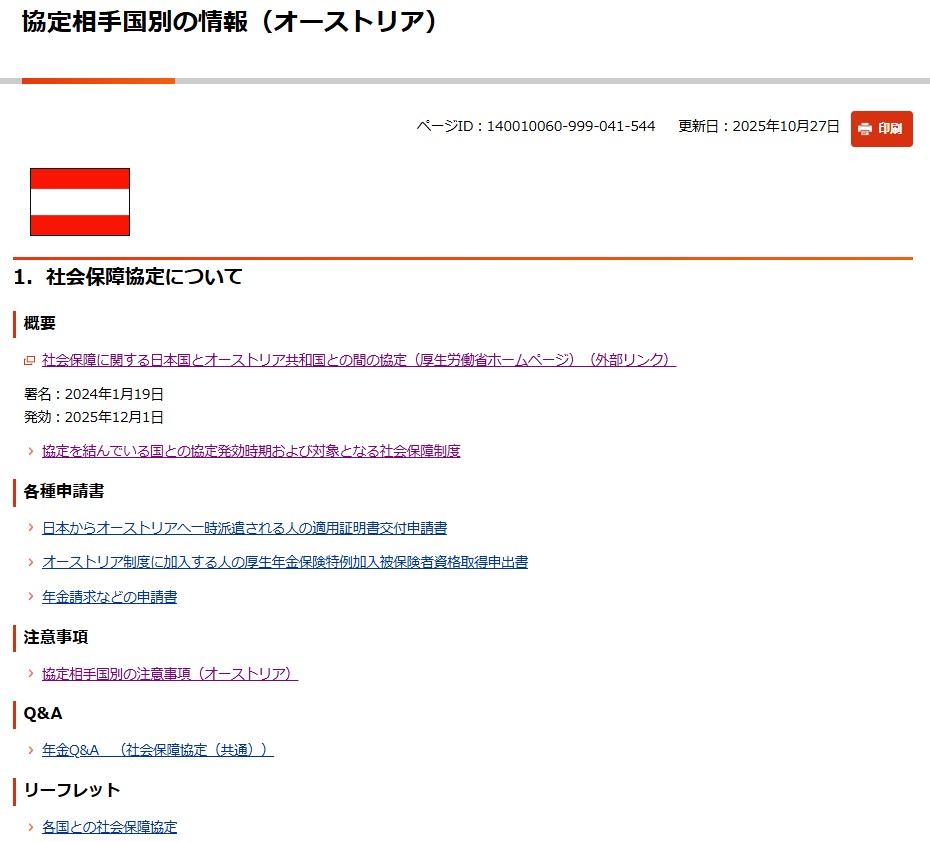The width and height of the screenshot is (930, 842).
Task: Click the chevron before 各国との社会保障協定
Action: tap(31, 828)
